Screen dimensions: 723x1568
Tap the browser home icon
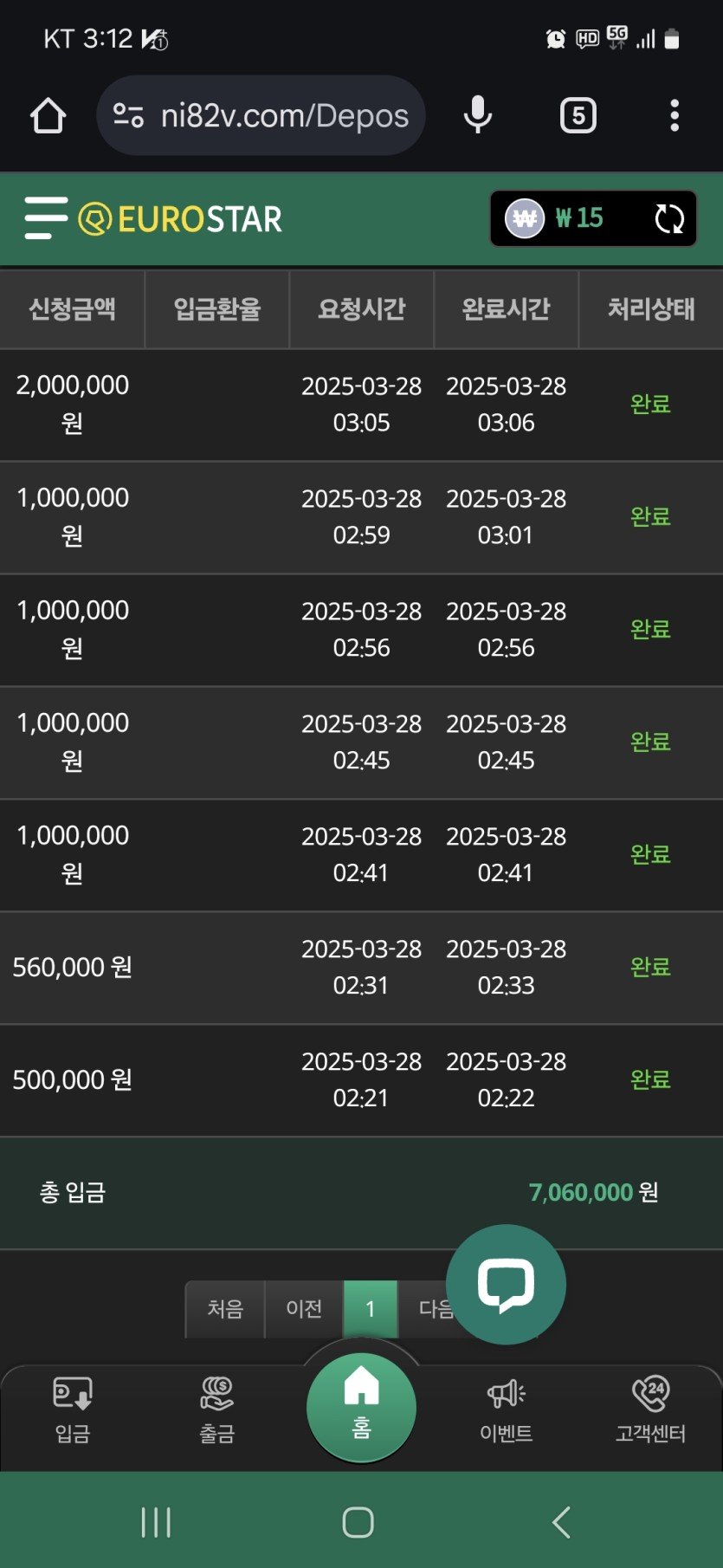[x=48, y=115]
